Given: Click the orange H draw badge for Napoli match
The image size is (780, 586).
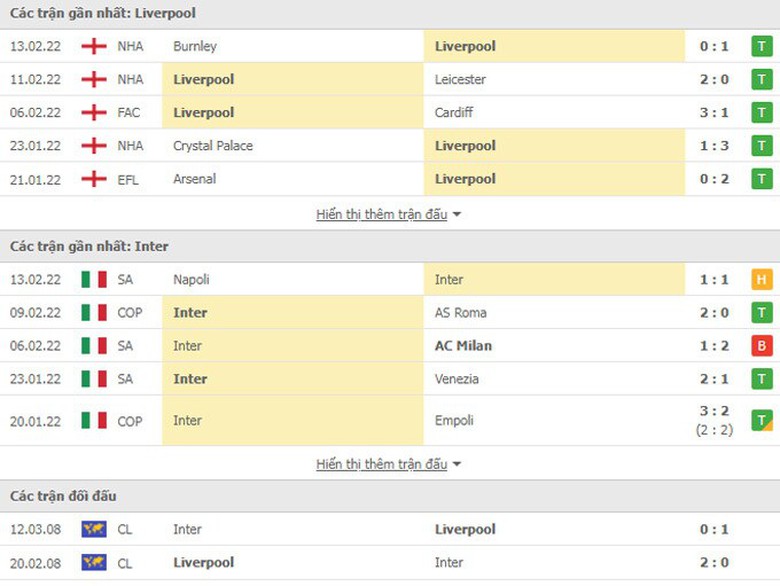Looking at the screenshot, I should 762,280.
